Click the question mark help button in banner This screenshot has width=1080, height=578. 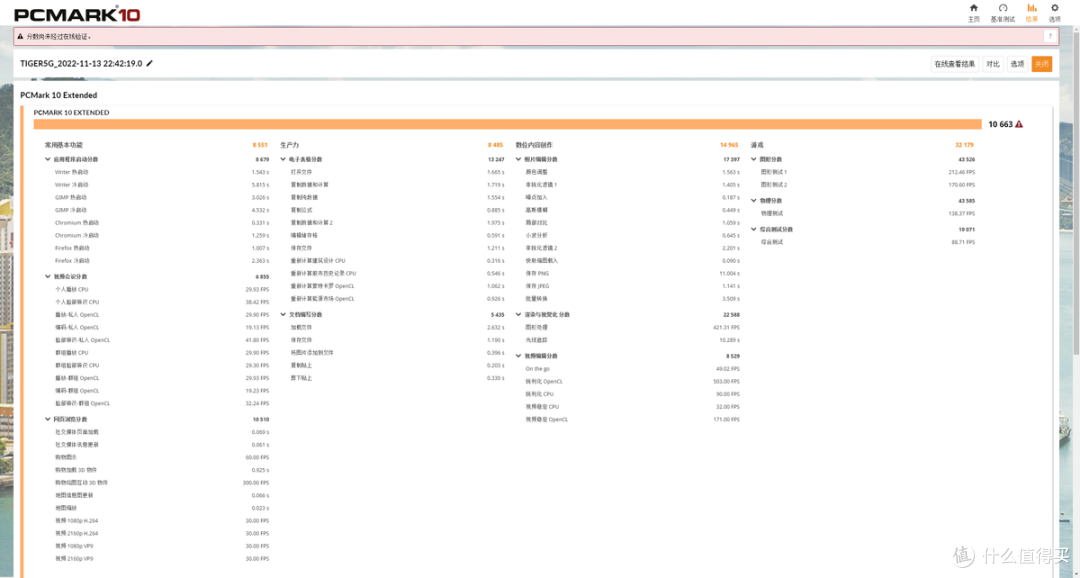(x=1050, y=36)
